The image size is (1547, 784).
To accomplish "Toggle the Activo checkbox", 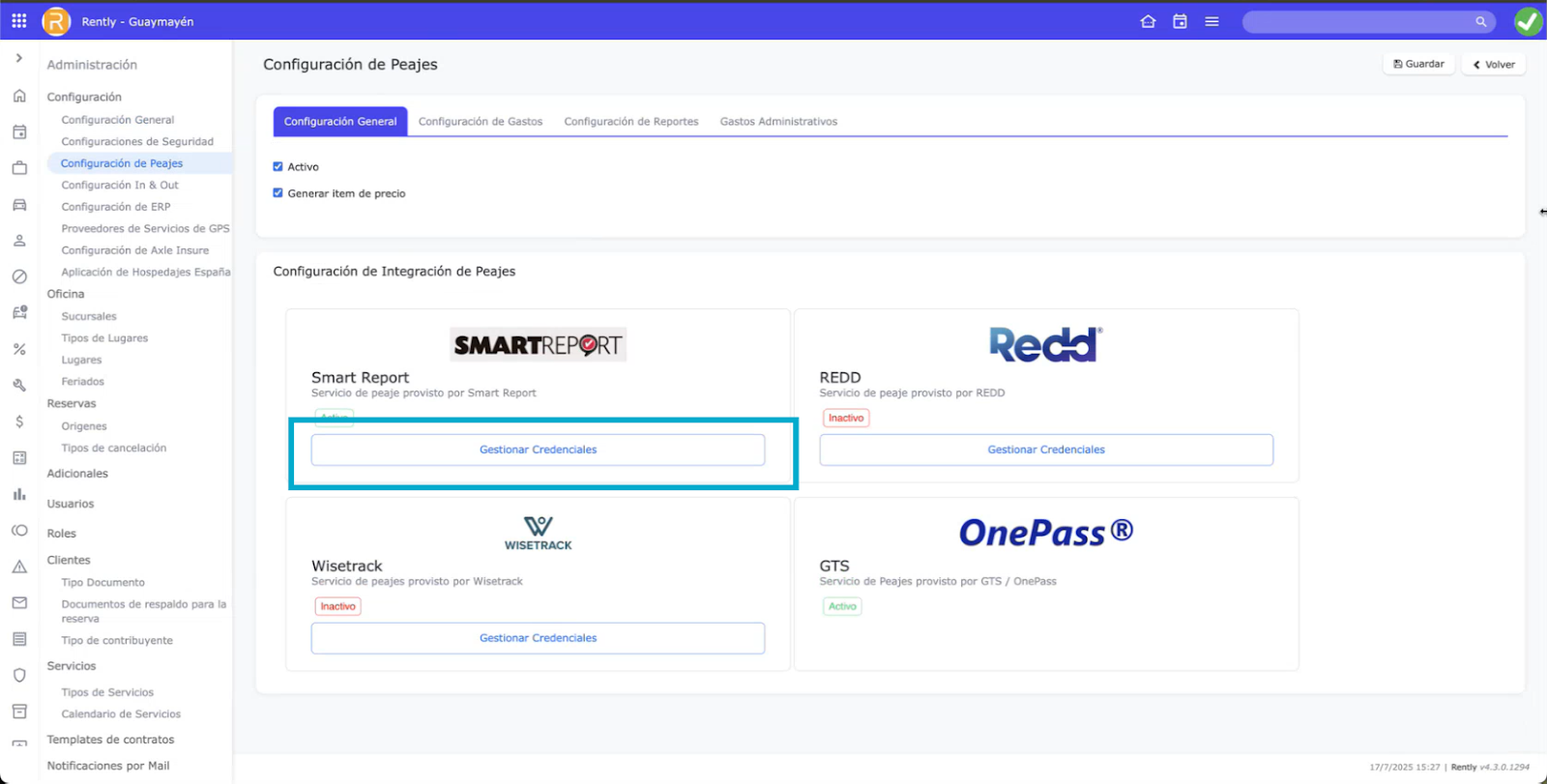I will 278,166.
